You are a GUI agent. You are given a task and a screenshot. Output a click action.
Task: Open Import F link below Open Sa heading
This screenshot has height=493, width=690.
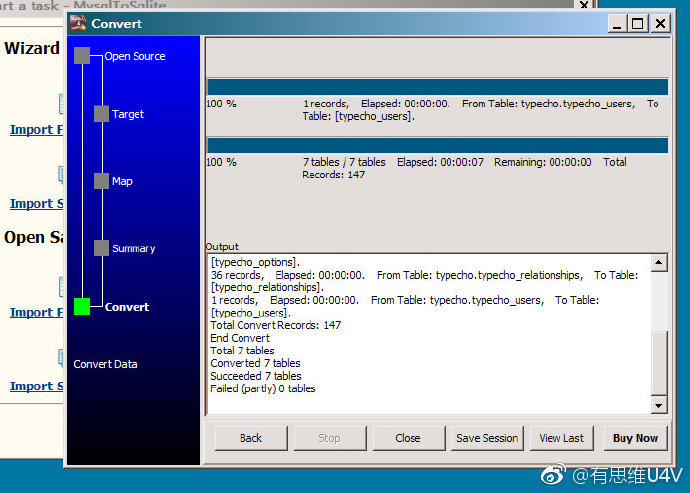pyautogui.click(x=37, y=312)
